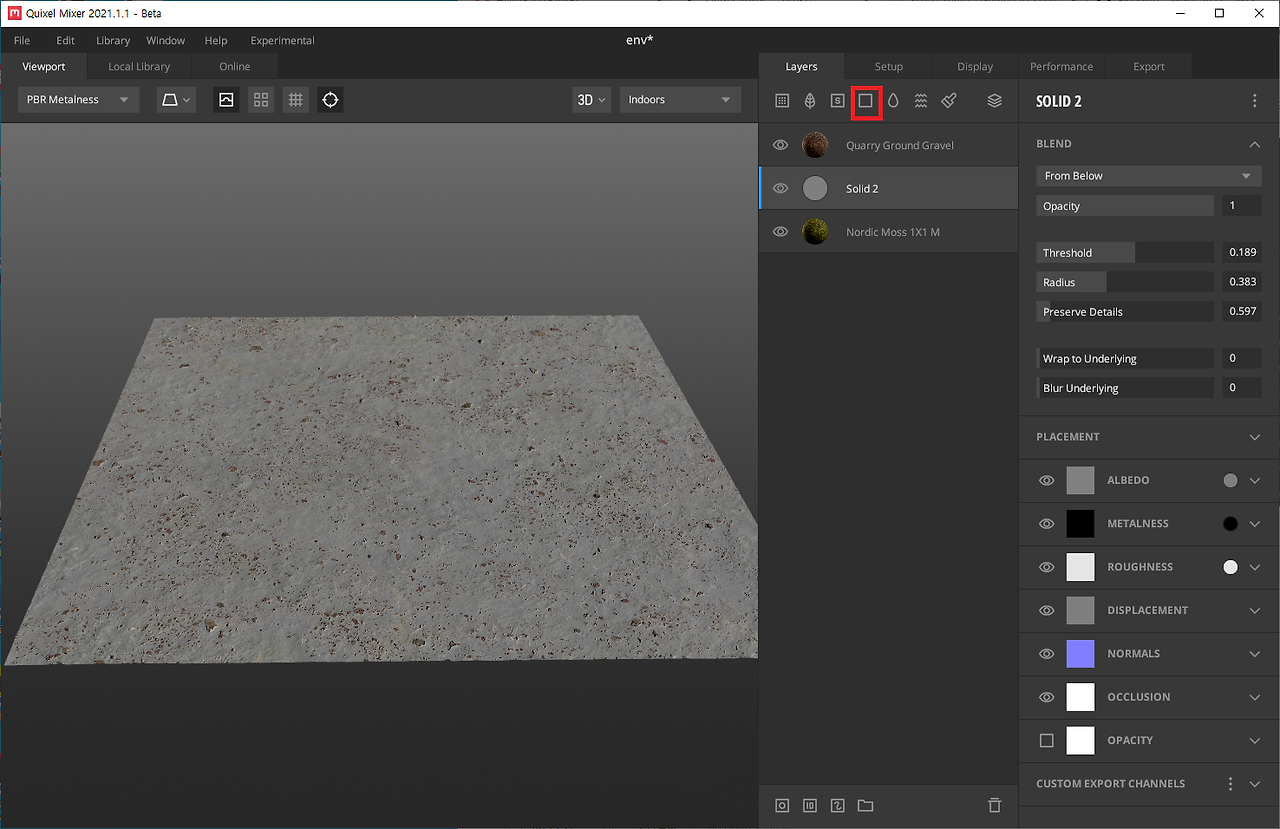
Task: Enable the Opacity channel checkbox
Action: 1046,740
